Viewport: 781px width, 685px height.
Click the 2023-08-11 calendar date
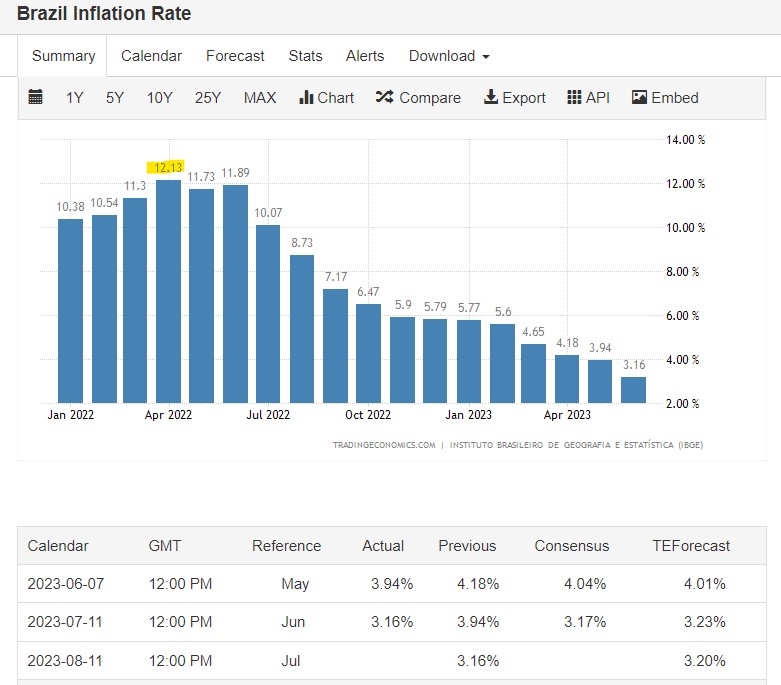[x=65, y=661]
